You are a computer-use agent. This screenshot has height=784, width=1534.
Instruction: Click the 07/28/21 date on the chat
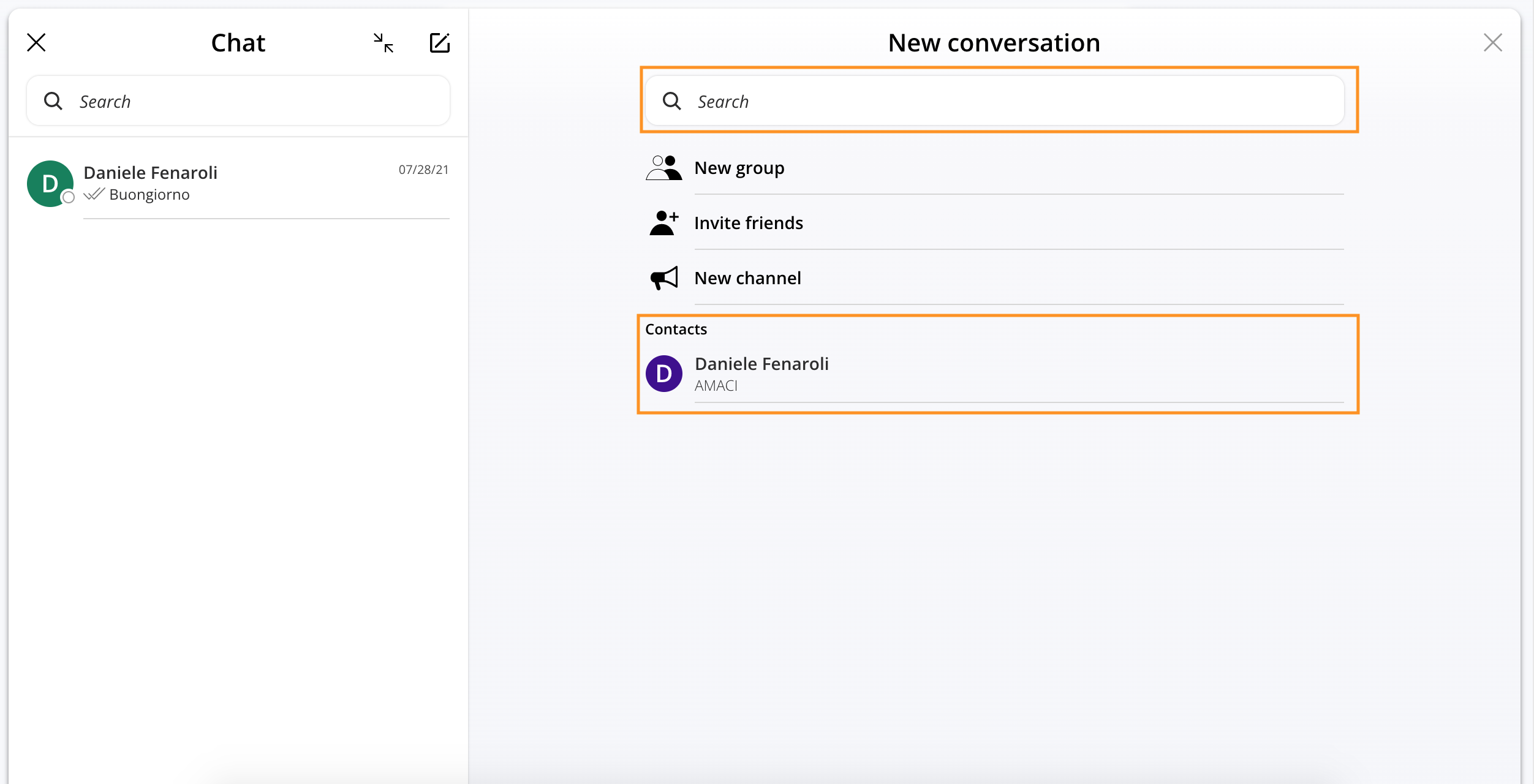pyautogui.click(x=423, y=170)
